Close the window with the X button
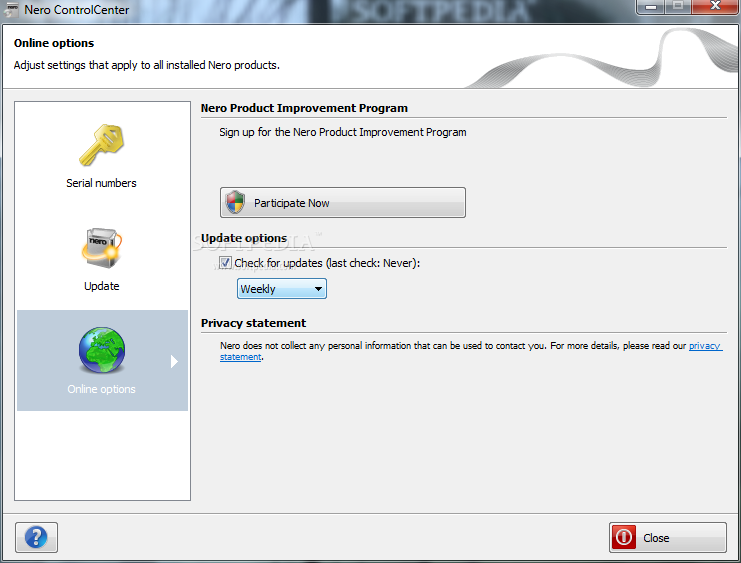This screenshot has width=741, height=563. coord(715,7)
